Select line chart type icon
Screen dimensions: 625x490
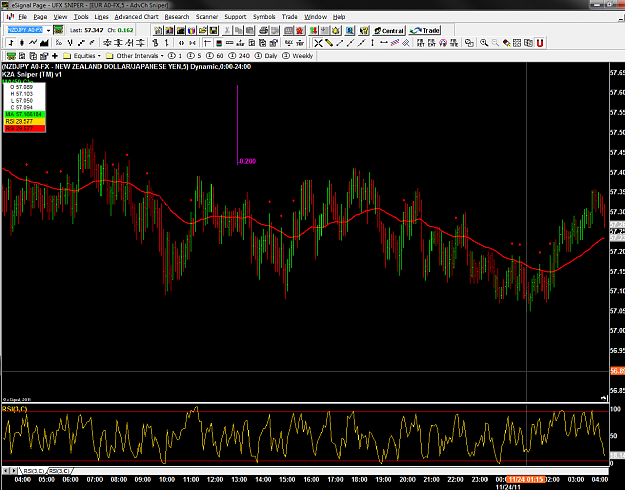point(33,43)
